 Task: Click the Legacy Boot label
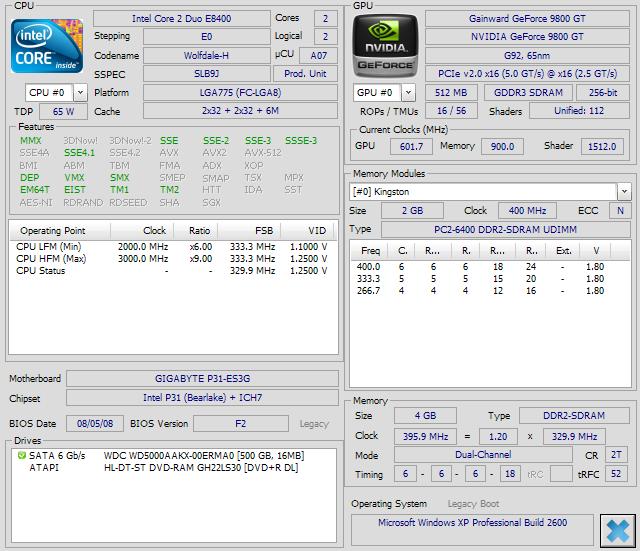coord(473,504)
